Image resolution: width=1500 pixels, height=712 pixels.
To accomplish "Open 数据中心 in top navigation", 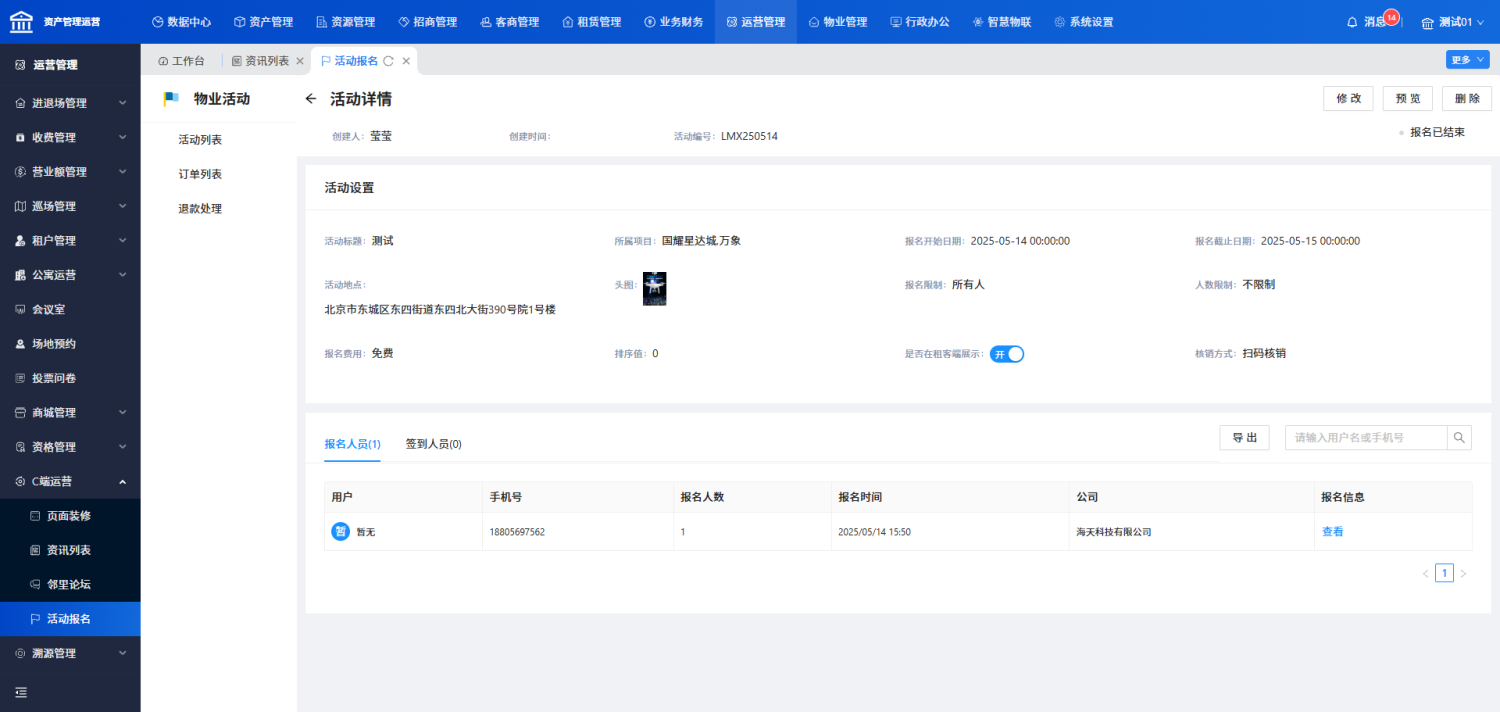I will pos(181,22).
